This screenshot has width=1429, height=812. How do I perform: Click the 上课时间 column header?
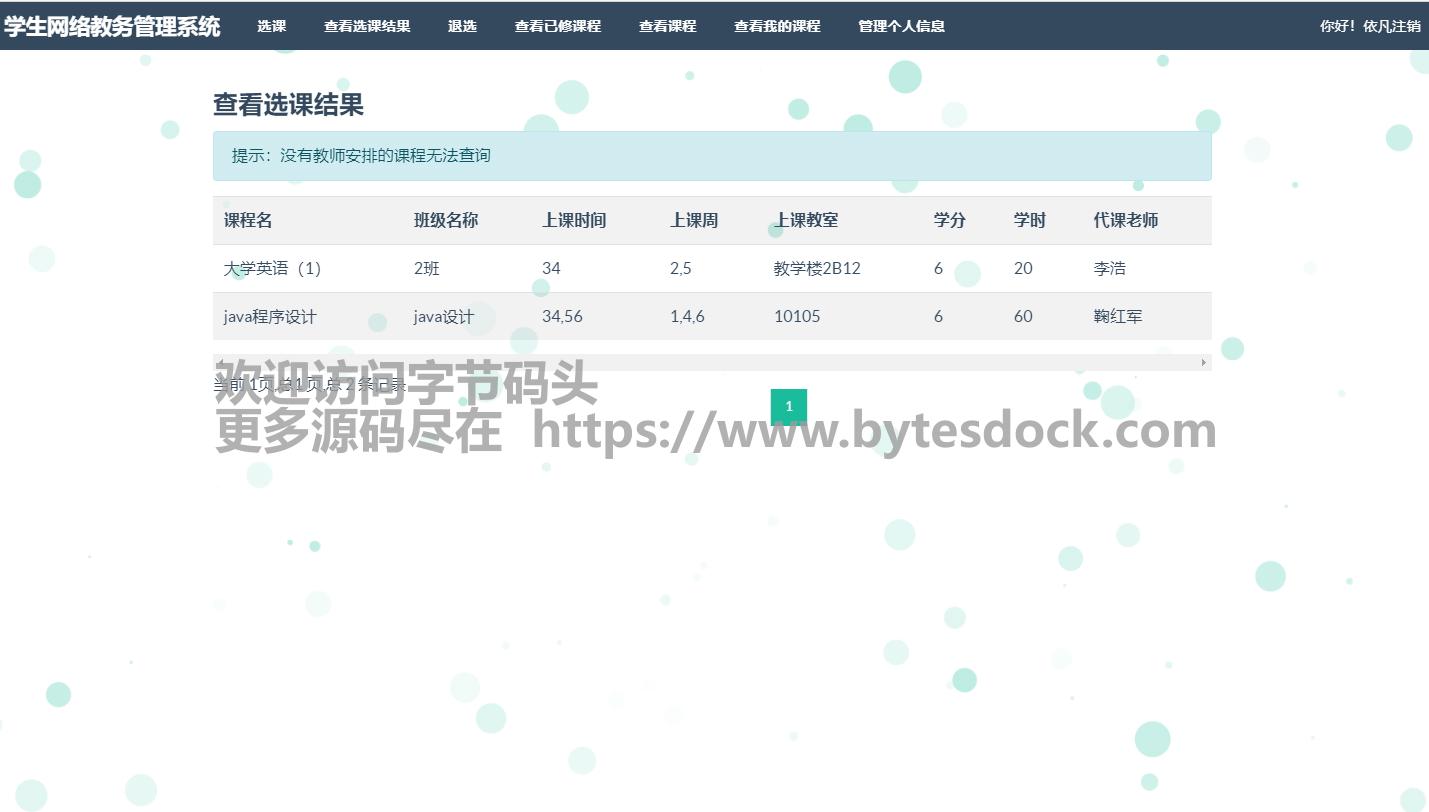click(x=574, y=220)
